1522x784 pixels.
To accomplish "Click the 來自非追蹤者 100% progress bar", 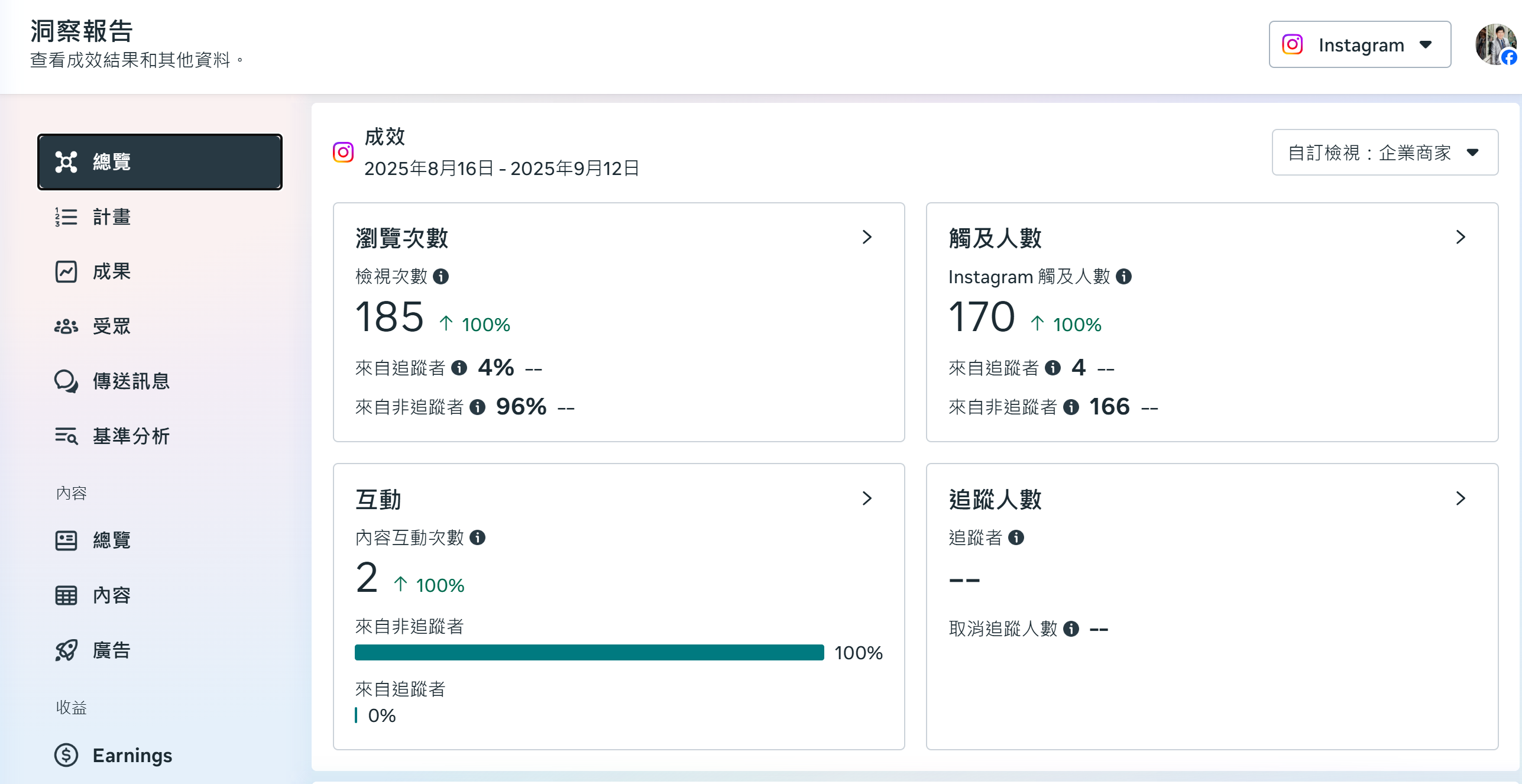I will click(589, 653).
